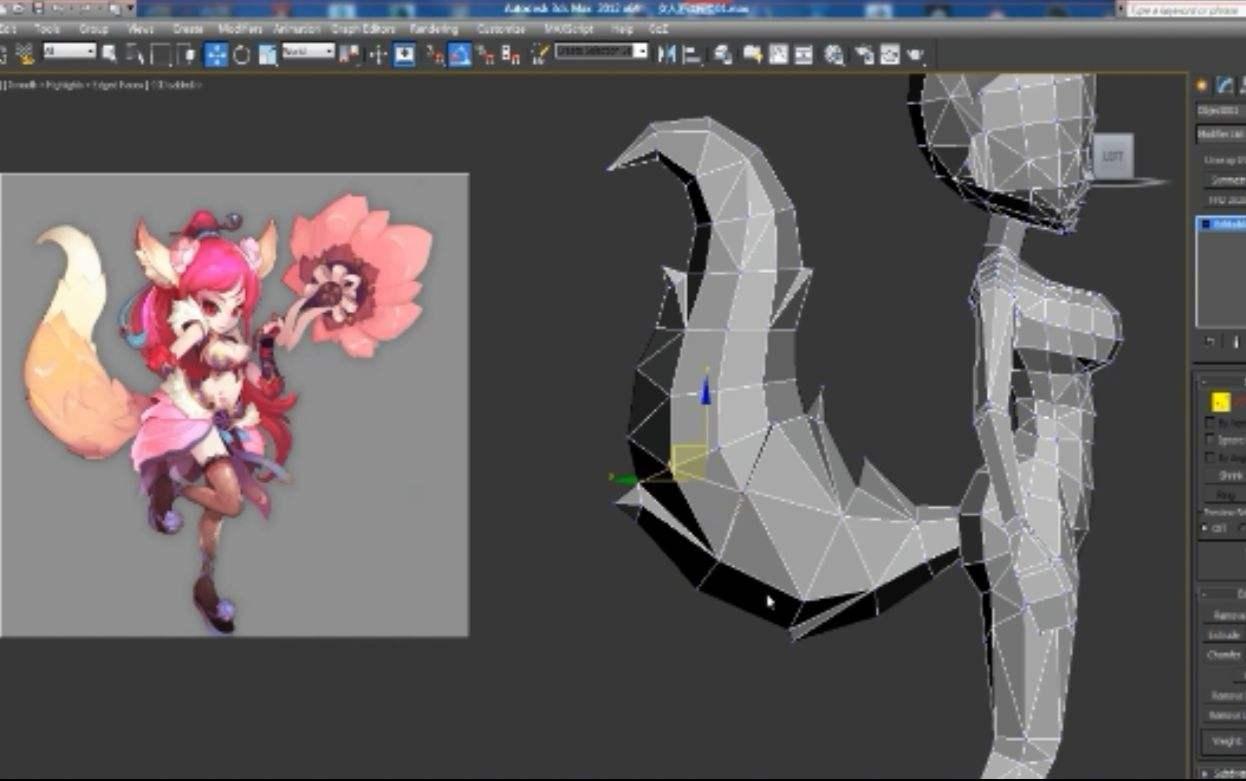Open the Tools menu
Image resolution: width=1246 pixels, height=781 pixels.
(47, 29)
